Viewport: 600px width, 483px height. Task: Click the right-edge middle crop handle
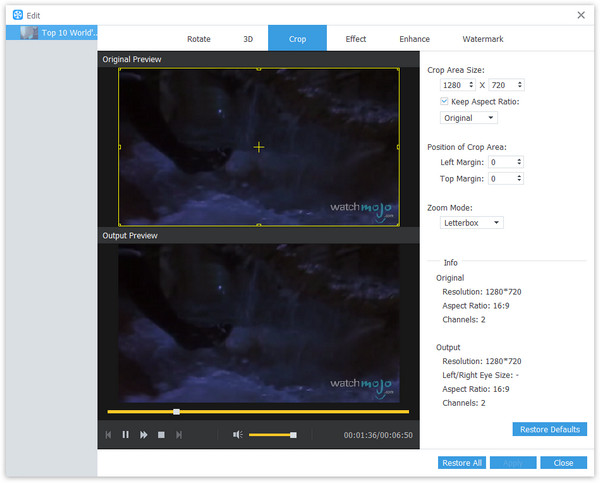pos(398,147)
